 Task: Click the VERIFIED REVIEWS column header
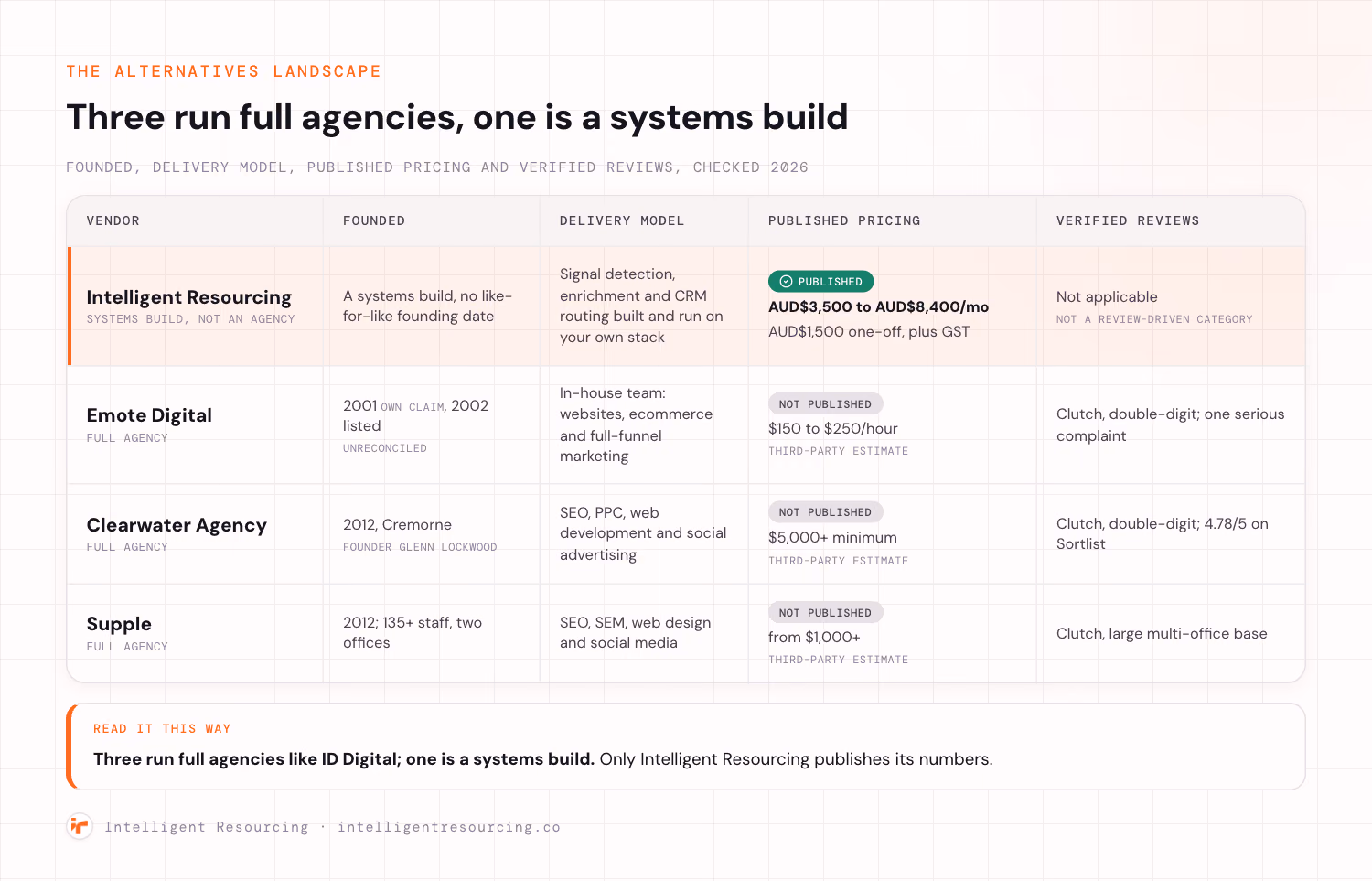click(x=1128, y=220)
